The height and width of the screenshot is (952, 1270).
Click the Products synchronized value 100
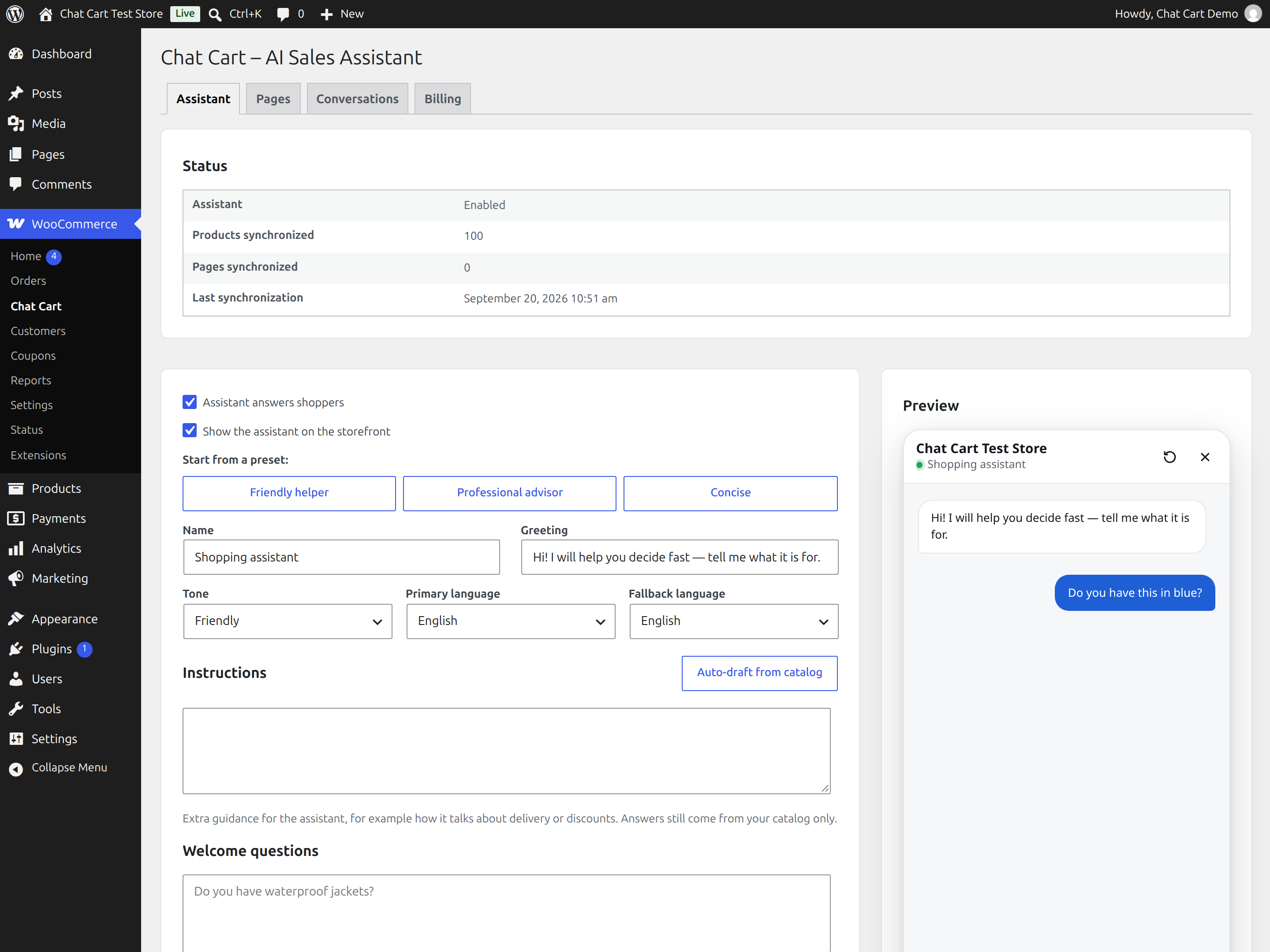tap(473, 236)
